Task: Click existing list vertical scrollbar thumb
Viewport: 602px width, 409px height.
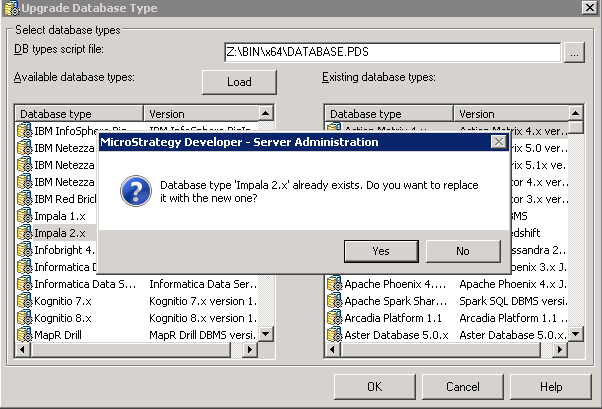Action: click(576, 127)
